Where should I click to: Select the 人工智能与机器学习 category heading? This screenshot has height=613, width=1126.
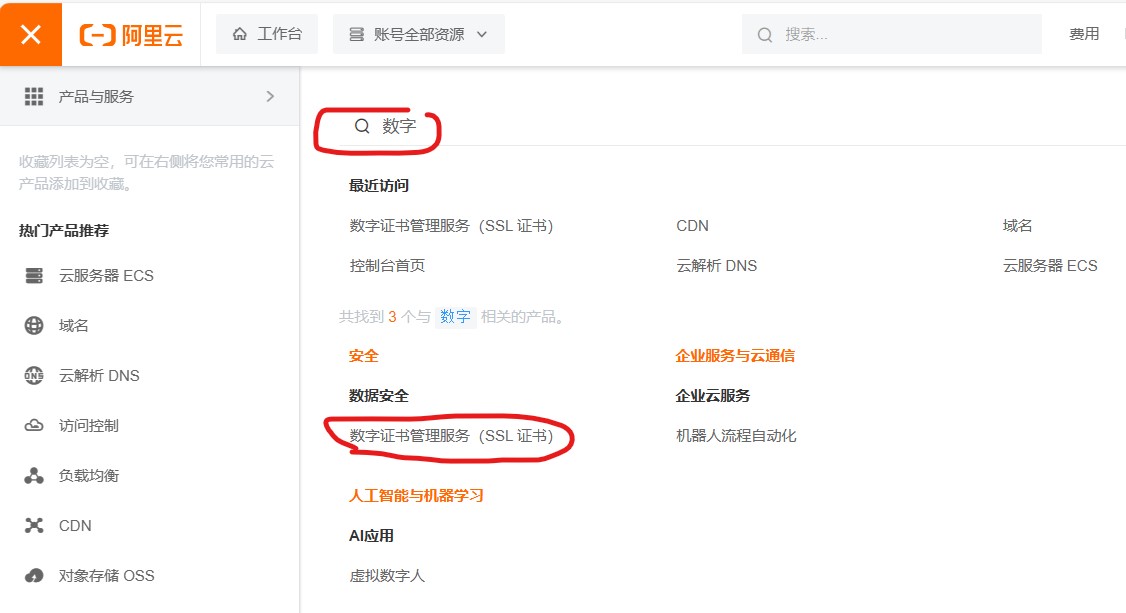click(x=416, y=496)
